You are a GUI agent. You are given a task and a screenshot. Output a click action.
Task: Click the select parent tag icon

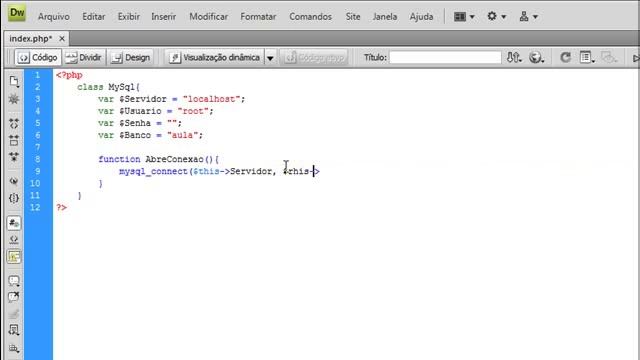point(14,181)
